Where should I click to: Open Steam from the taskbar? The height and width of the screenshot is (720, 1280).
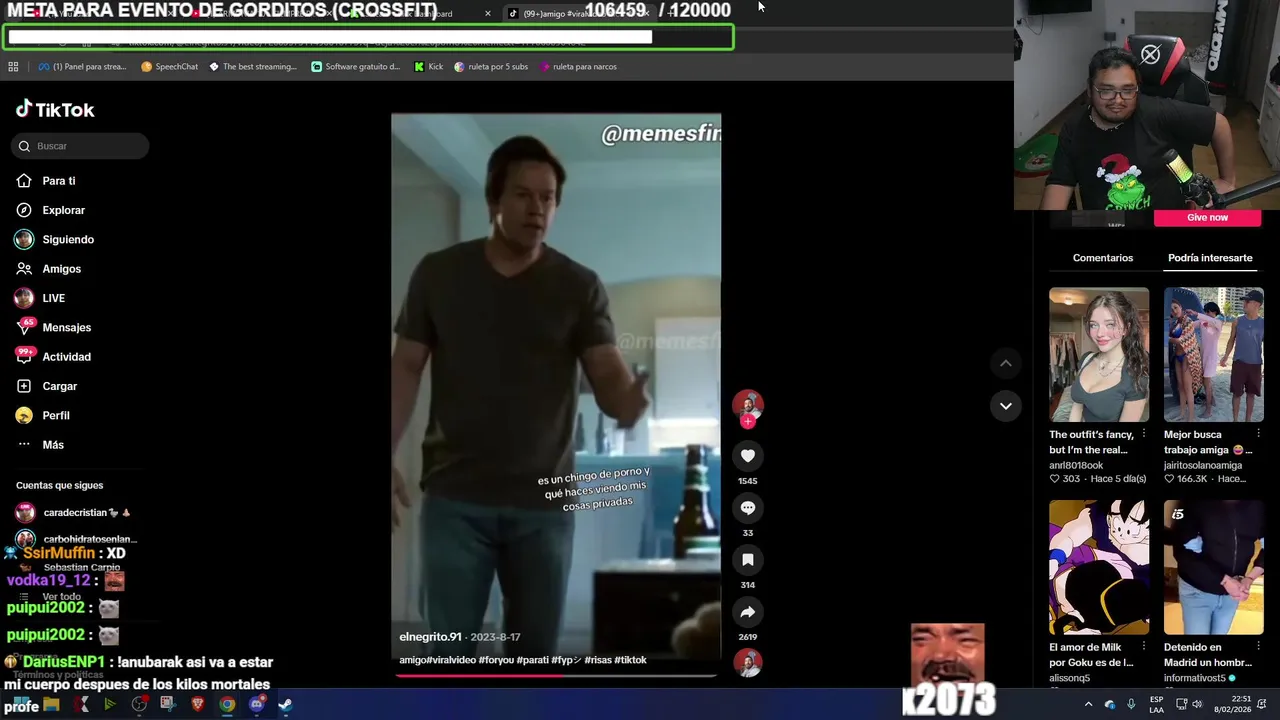285,705
